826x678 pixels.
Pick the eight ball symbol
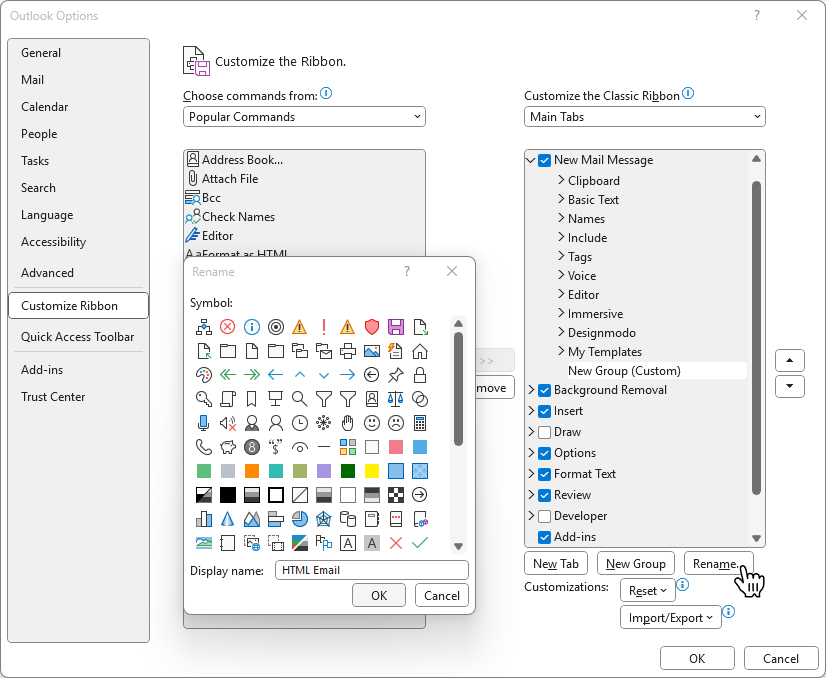252,447
